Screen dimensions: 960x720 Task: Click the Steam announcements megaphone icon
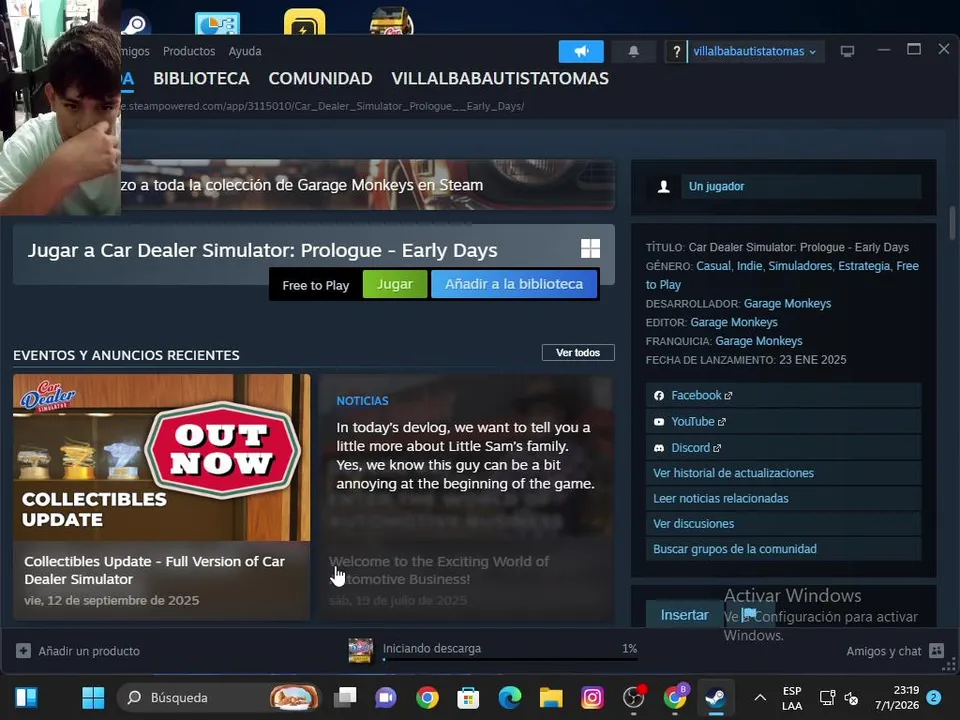pyautogui.click(x=581, y=51)
